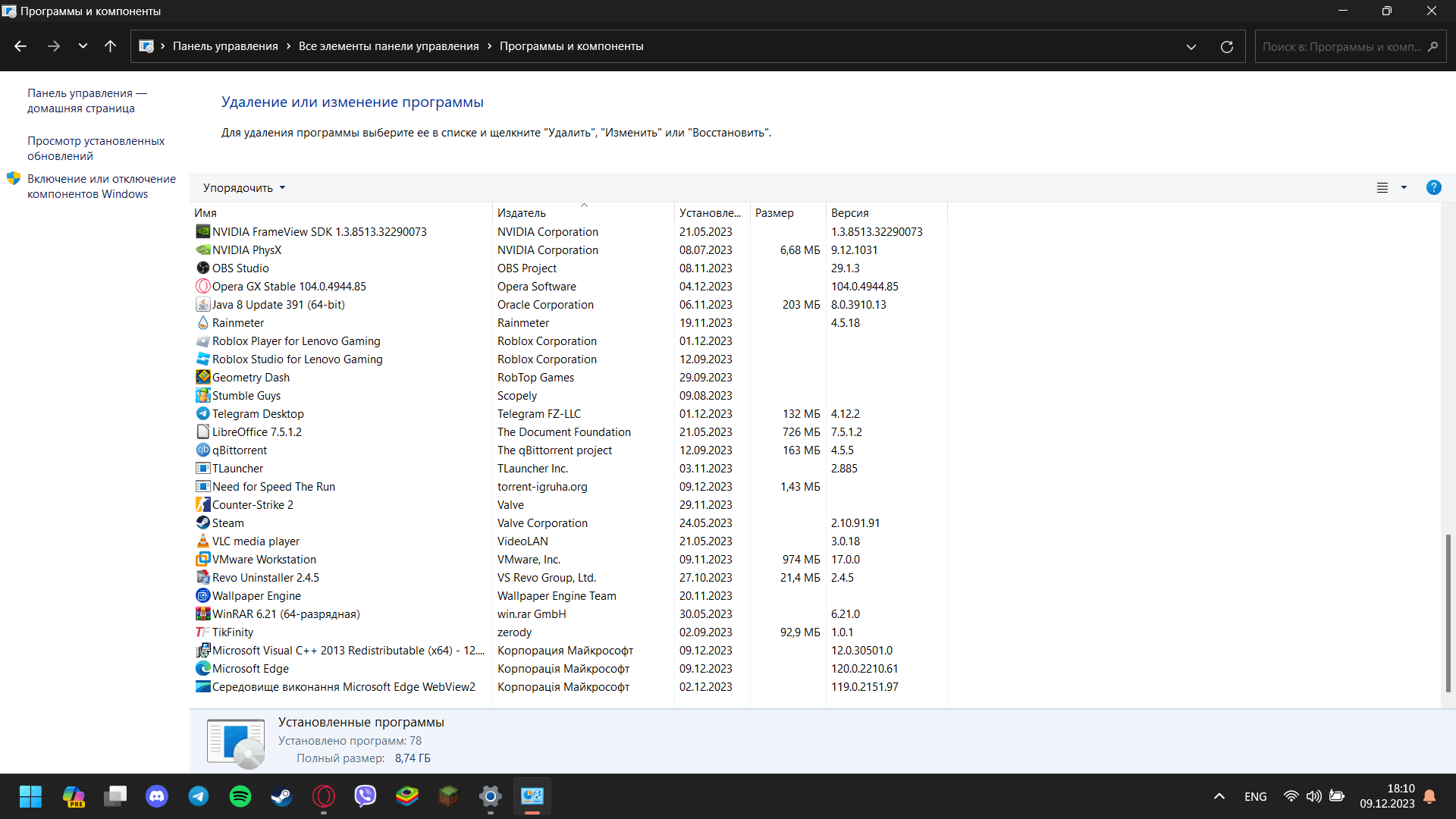The height and width of the screenshot is (819, 1456).
Task: Open the Упорядочить dropdown menu
Action: (244, 187)
